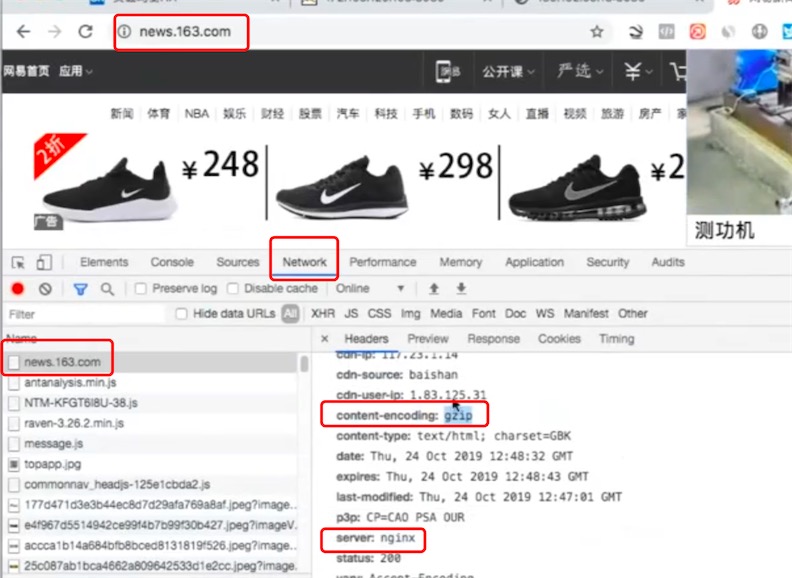Viewport: 792px width, 578px height.
Task: Click the mobile phone icon in site header
Action: click(444, 71)
